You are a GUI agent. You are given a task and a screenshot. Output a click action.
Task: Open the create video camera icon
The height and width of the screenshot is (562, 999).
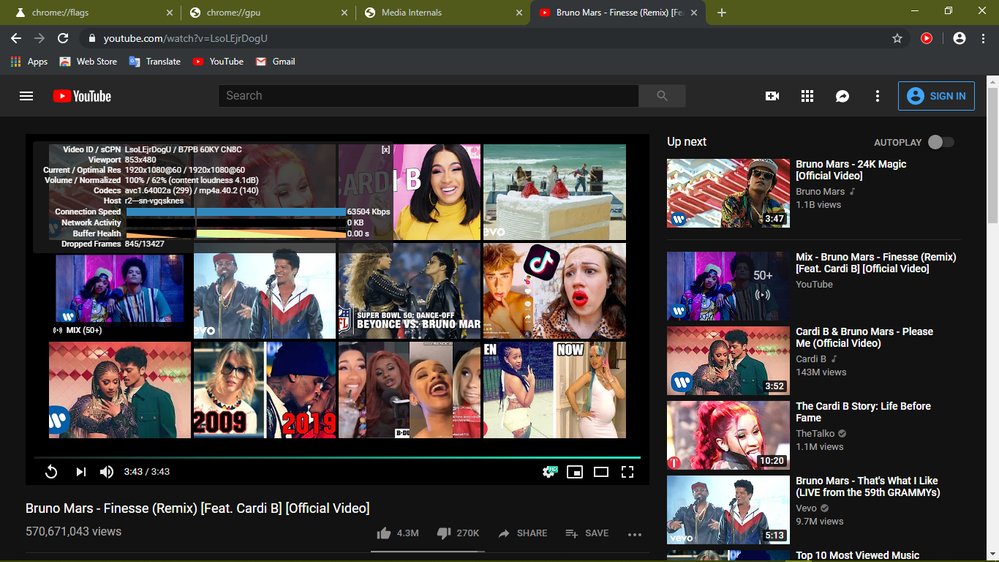click(x=772, y=96)
